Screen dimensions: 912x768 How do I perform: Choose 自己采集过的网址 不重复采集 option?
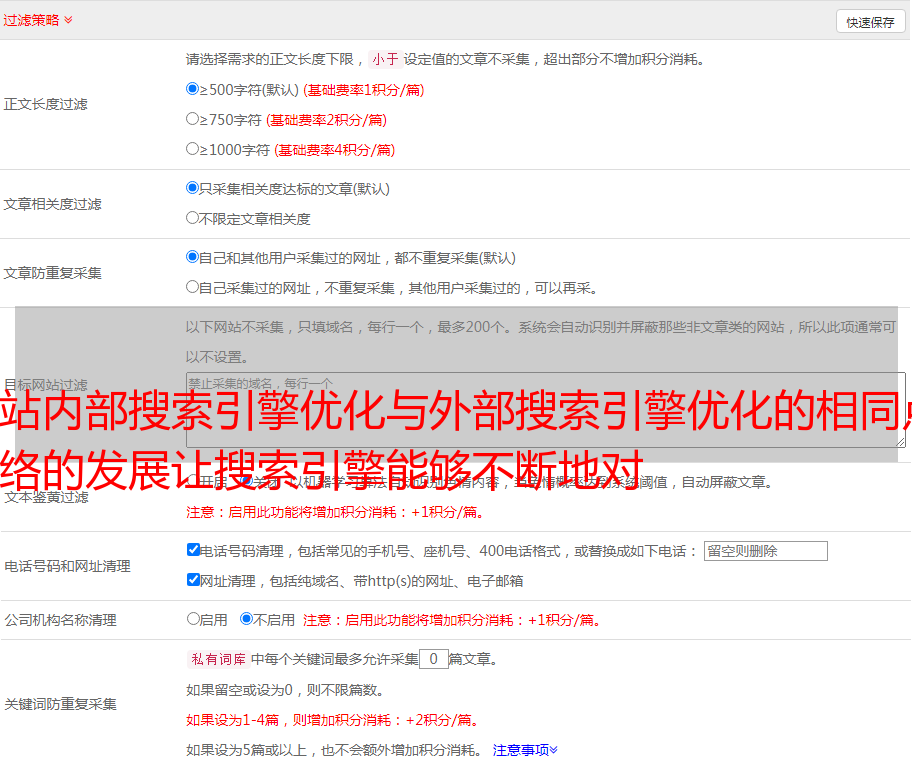click(x=193, y=287)
